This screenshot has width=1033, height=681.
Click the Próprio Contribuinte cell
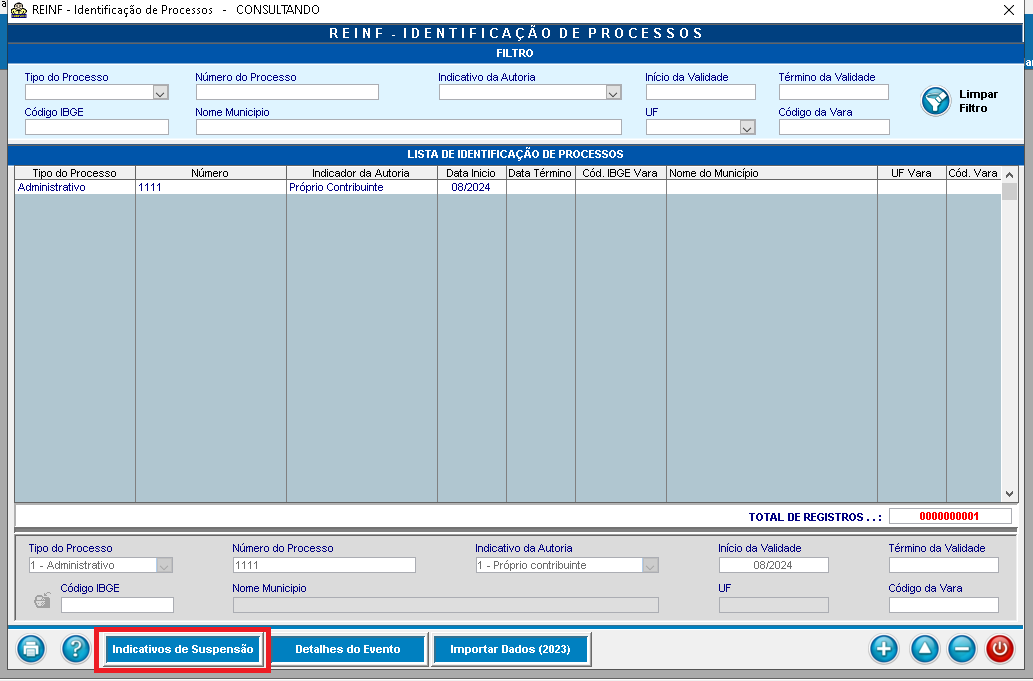click(x=362, y=187)
